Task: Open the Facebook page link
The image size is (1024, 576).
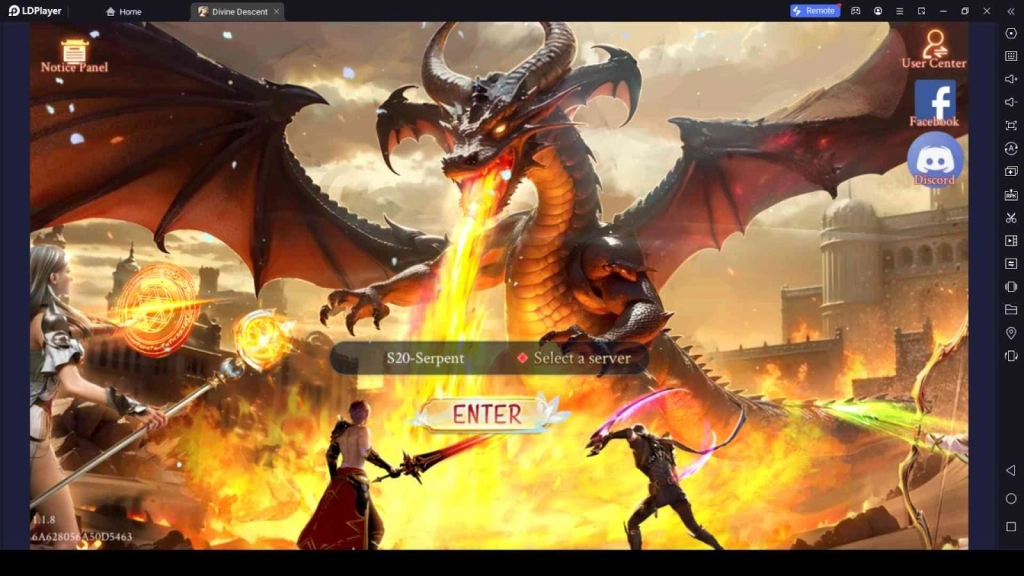Action: pos(934,104)
